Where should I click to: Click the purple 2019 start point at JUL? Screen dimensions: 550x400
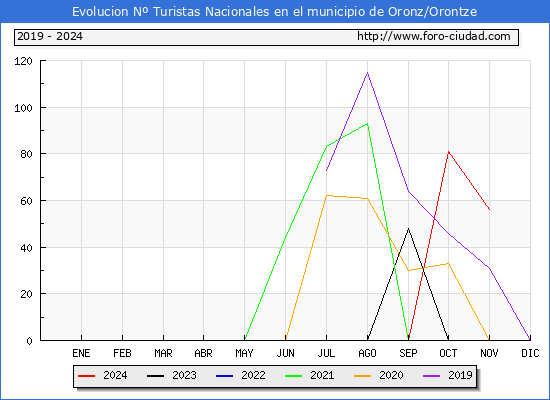(x=327, y=171)
